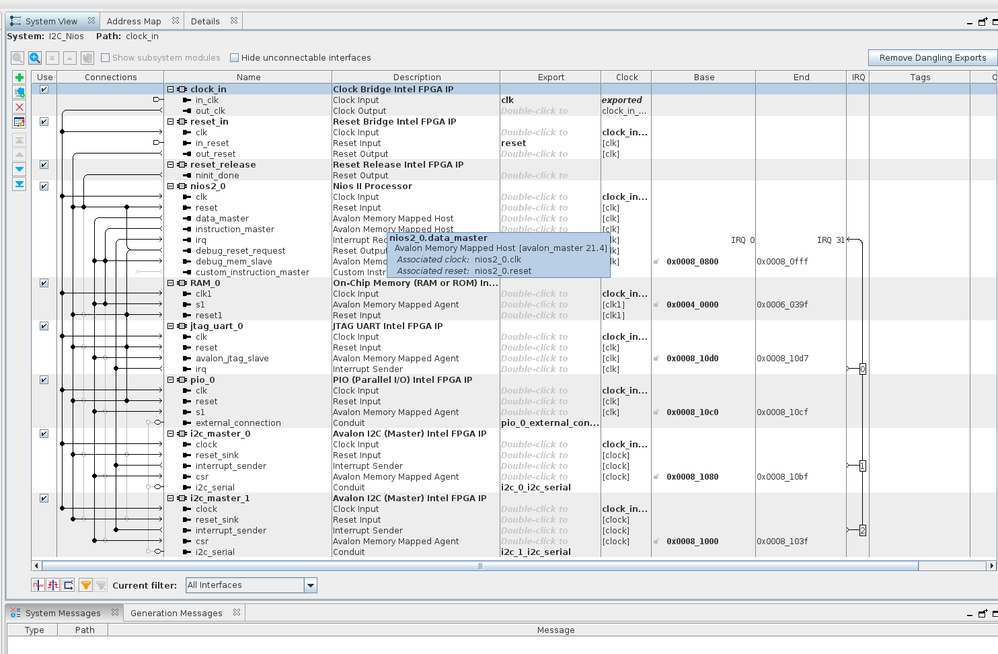Click the blue move down arrow icon
The width and height of the screenshot is (998, 654).
click(x=19, y=169)
